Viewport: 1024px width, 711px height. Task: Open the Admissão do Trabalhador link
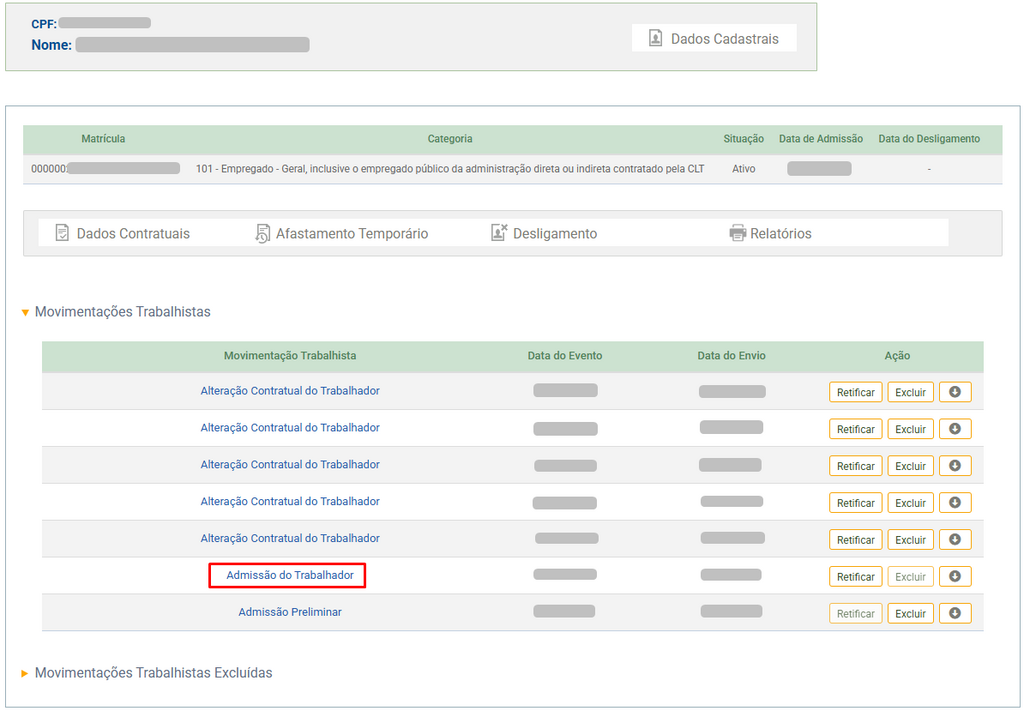pyautogui.click(x=290, y=575)
